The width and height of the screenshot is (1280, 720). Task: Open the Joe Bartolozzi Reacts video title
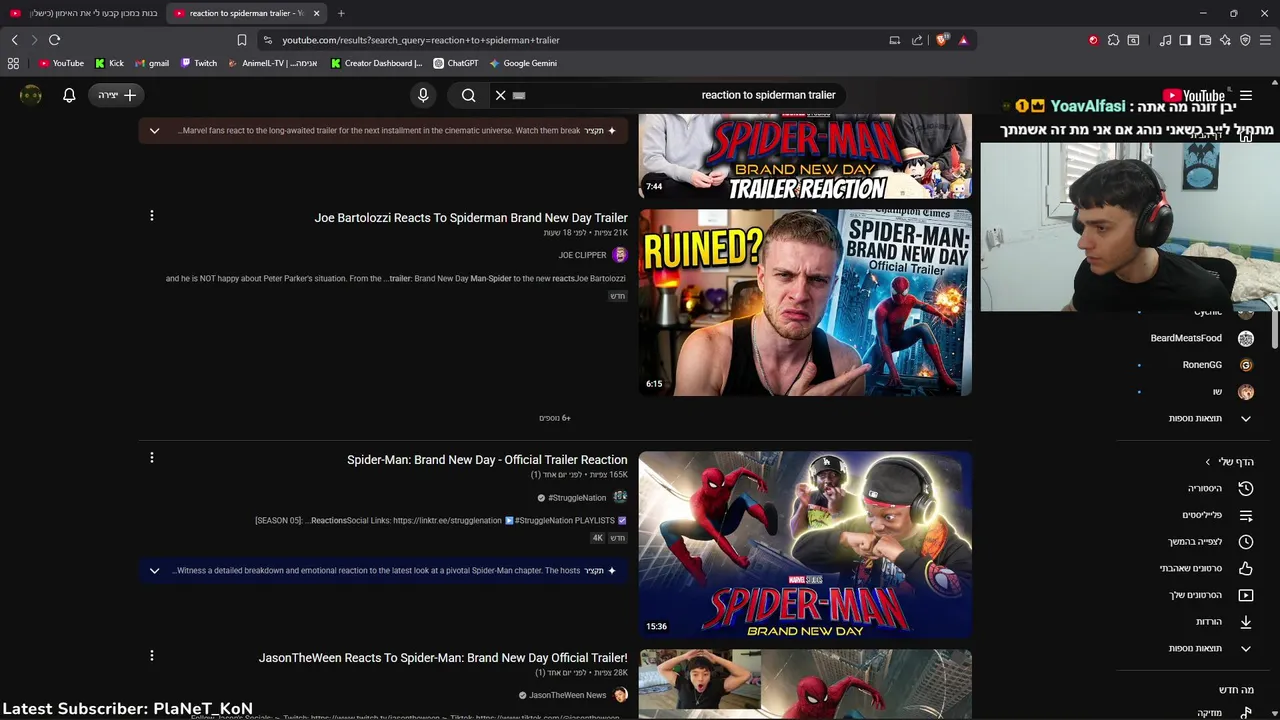[x=471, y=218]
